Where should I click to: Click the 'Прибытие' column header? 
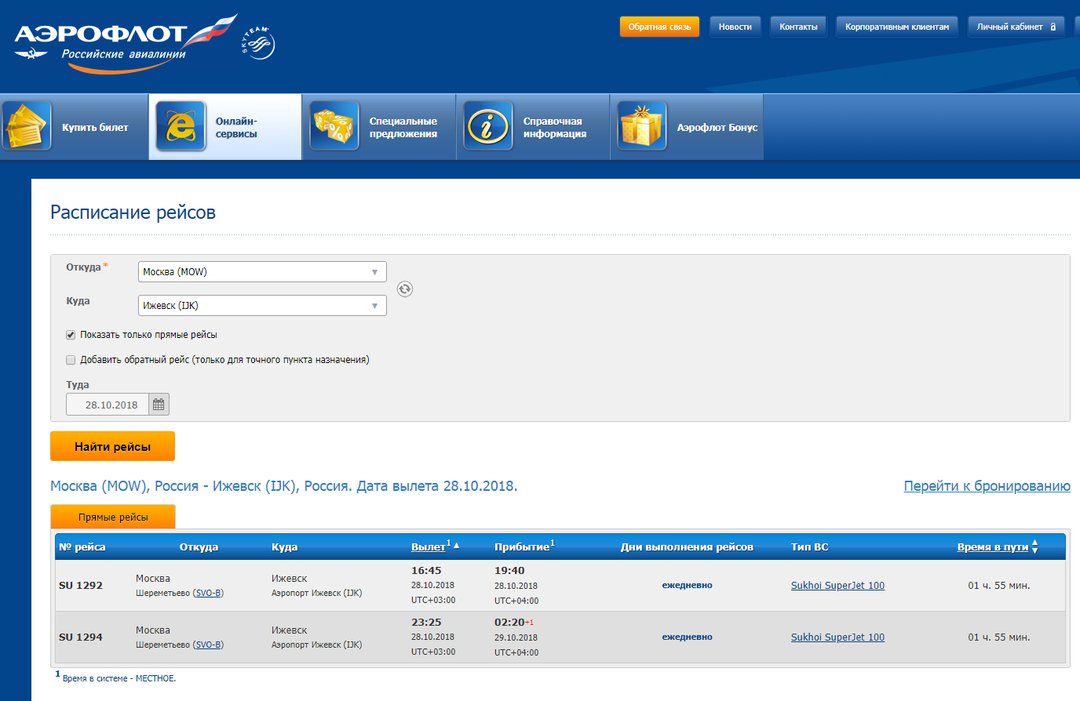524,546
